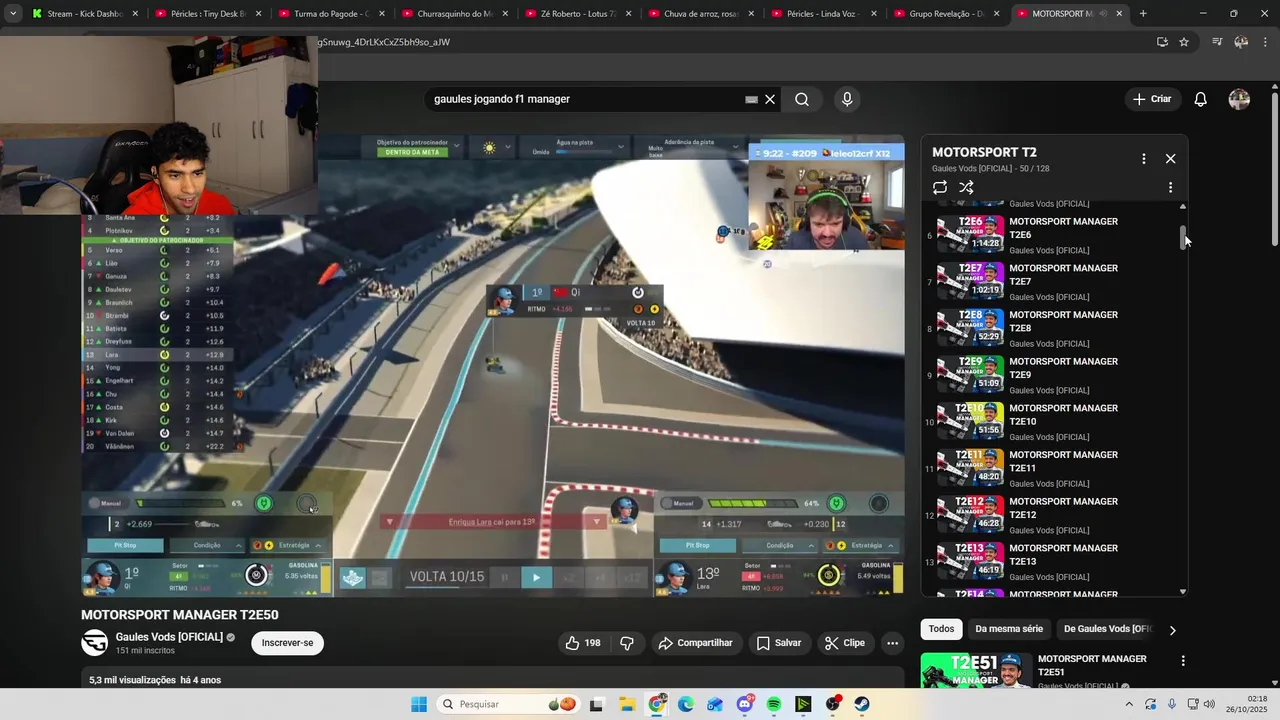Open OBS Studio from the taskbar
The image size is (1280, 720).
click(833, 704)
